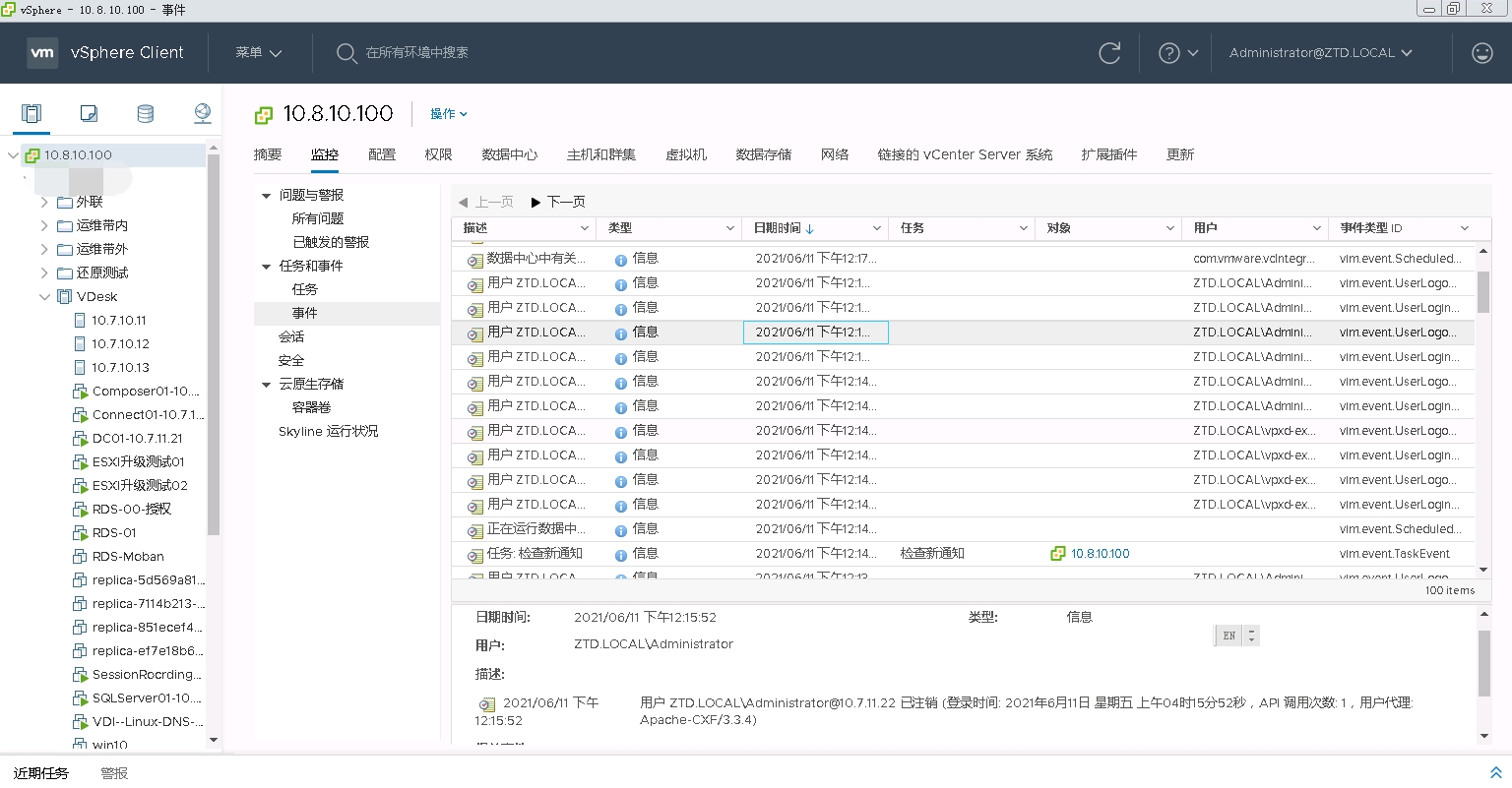The width and height of the screenshot is (1512, 788).
Task: Click the folder icon for 运维带内
Action: (x=65, y=226)
